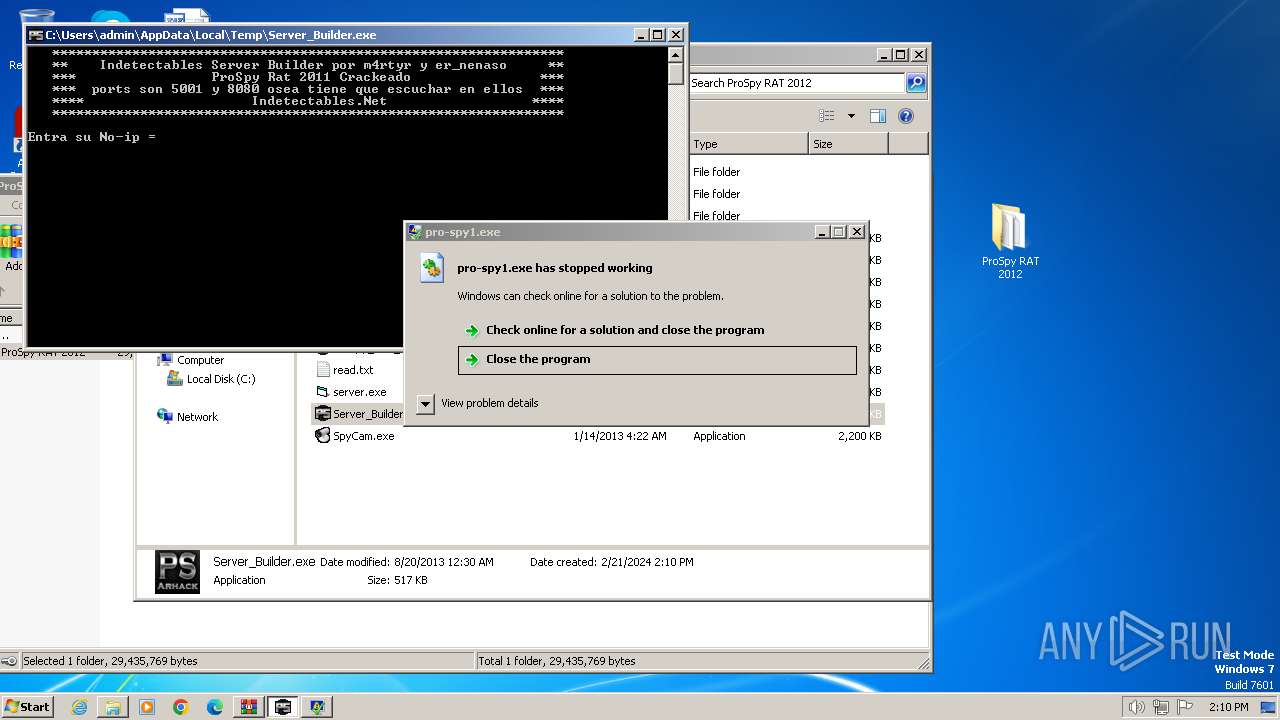Click the status bar icon beside Selected 1 folder
This screenshot has width=1280, height=720.
point(9,661)
